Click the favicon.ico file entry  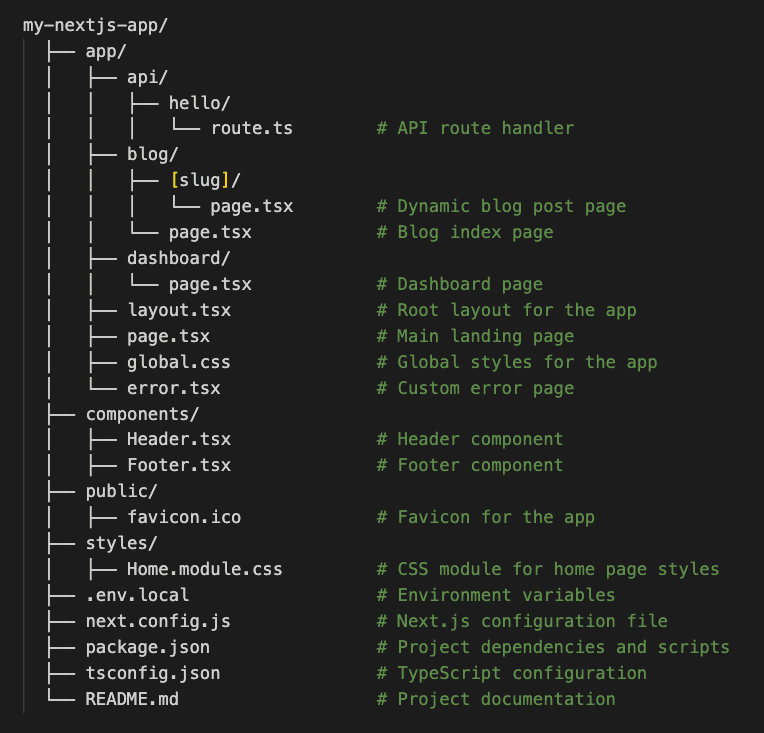(x=184, y=517)
